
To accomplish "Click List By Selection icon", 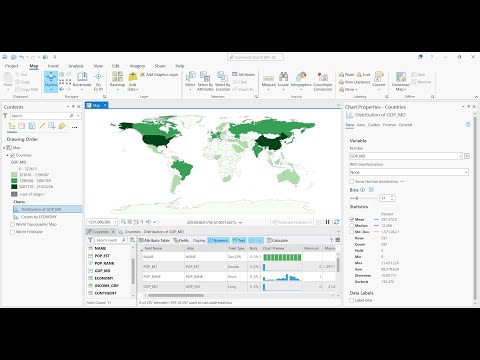I will click(x=32, y=126).
